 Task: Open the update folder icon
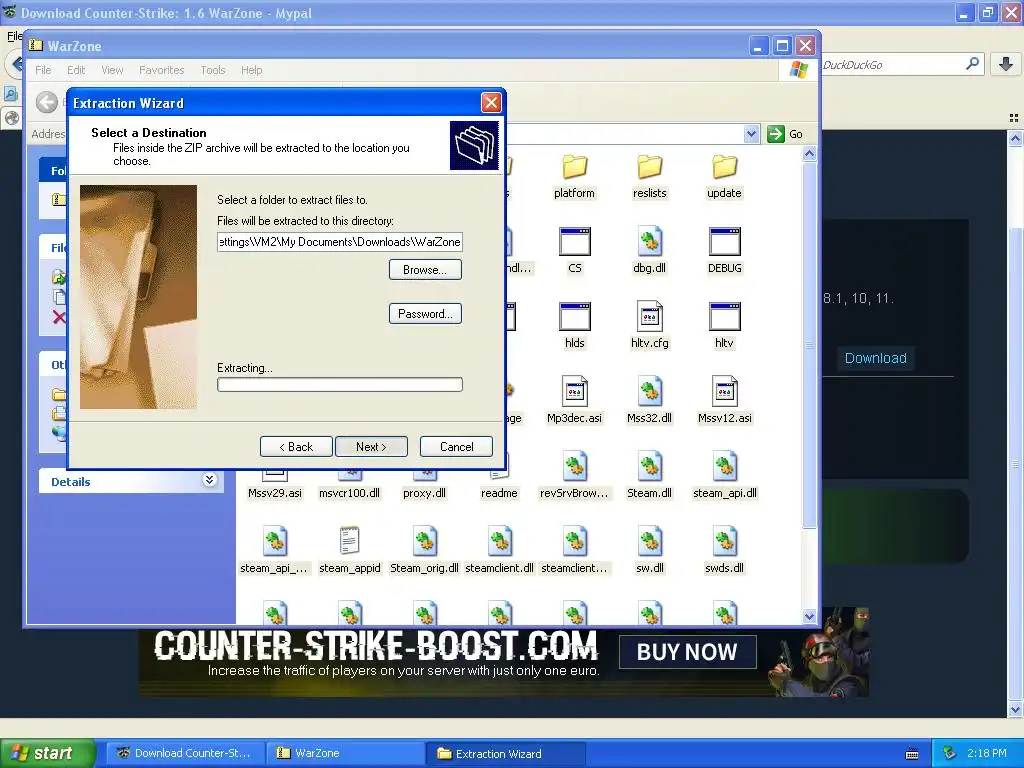click(724, 167)
